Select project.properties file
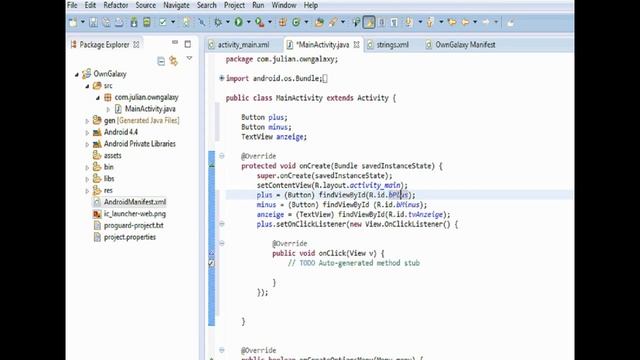This screenshot has height=360, width=640. click(x=130, y=237)
